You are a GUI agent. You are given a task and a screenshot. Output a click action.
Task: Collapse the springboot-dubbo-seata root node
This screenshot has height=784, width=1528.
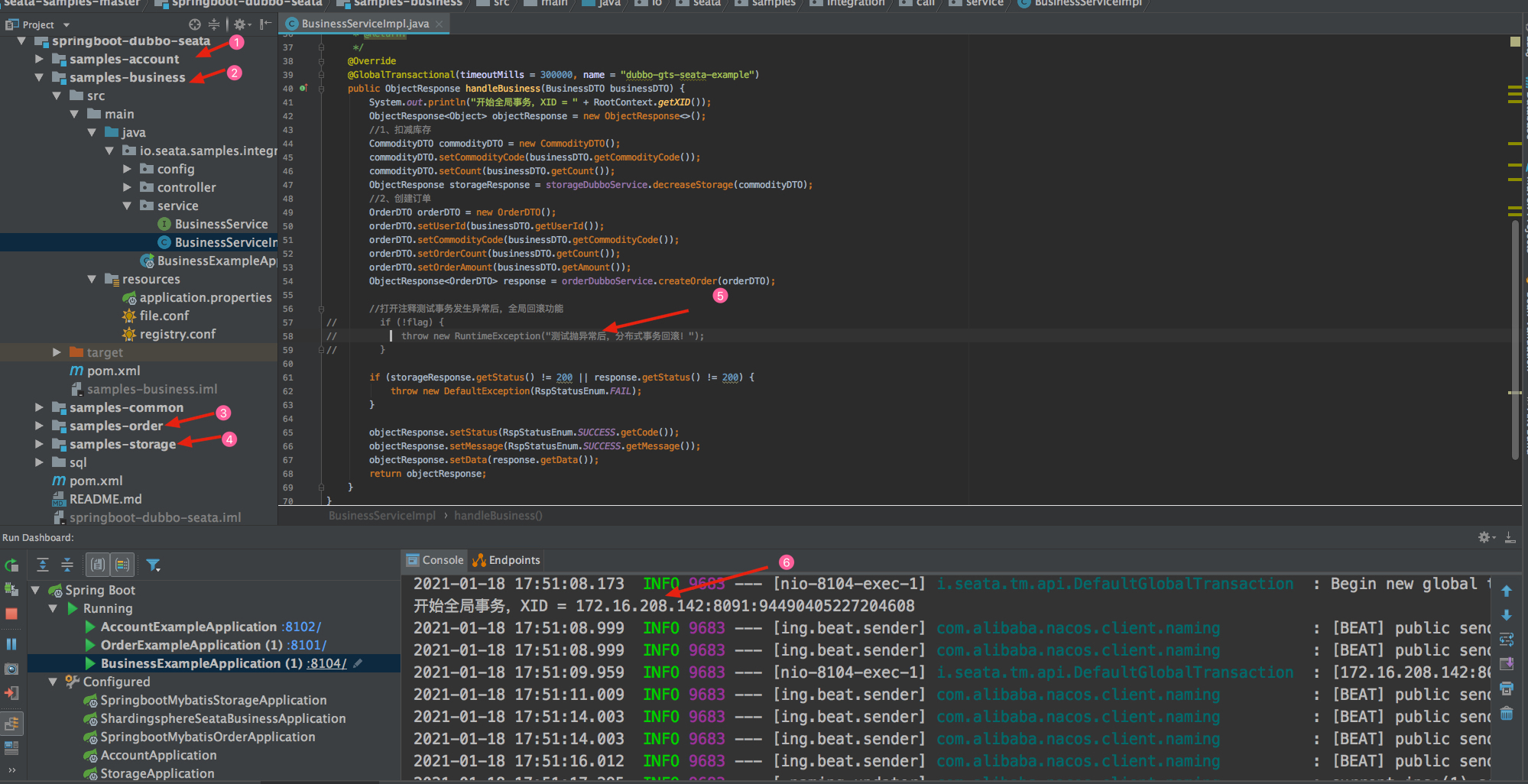pyautogui.click(x=21, y=40)
